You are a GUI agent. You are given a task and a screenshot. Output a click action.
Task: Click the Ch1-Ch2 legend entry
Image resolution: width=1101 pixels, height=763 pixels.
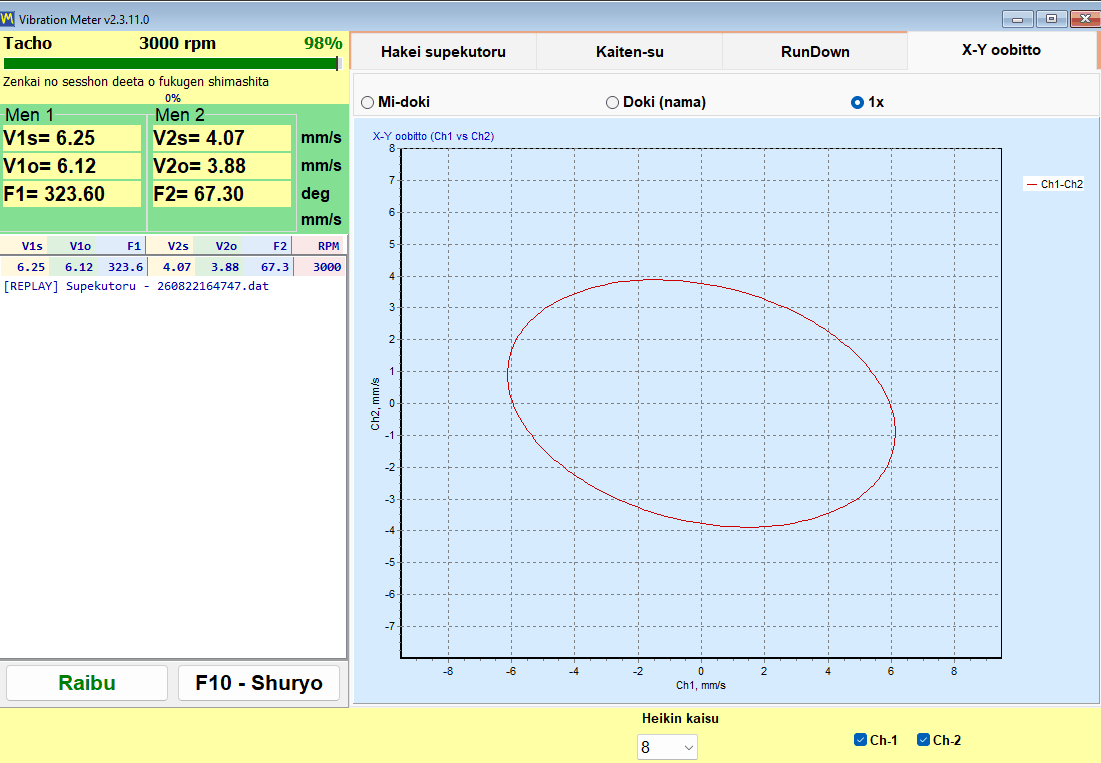coord(1054,184)
